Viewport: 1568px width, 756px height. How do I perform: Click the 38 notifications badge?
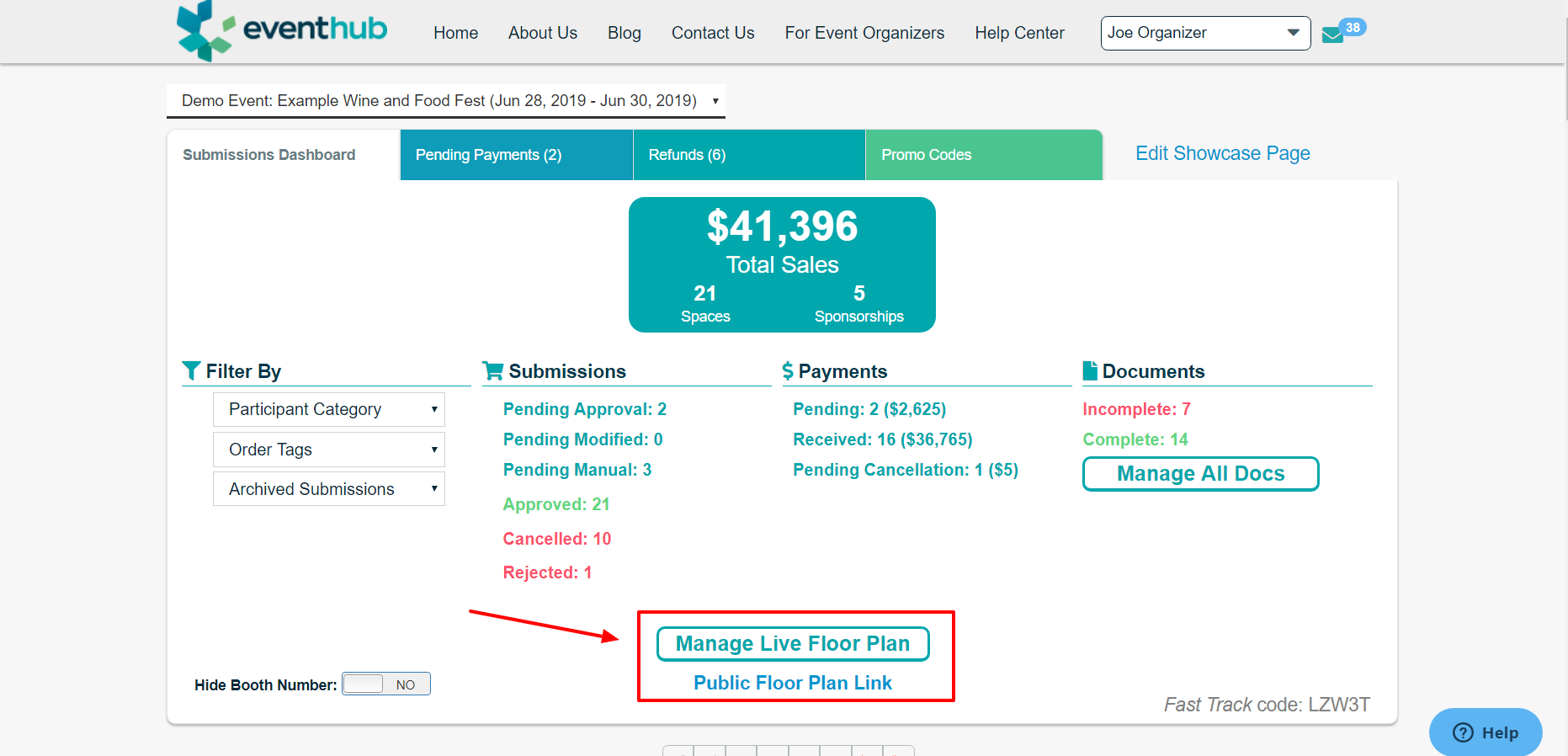point(1353,27)
